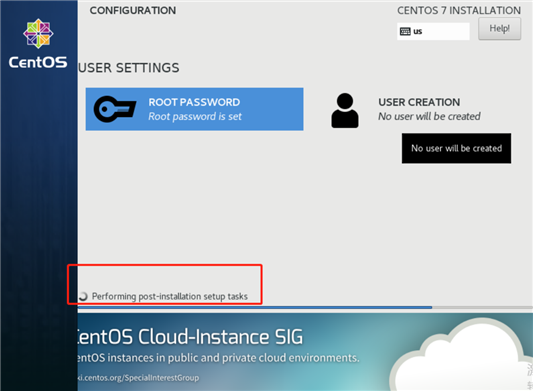Click the CONFIGURATION title text

(133, 11)
